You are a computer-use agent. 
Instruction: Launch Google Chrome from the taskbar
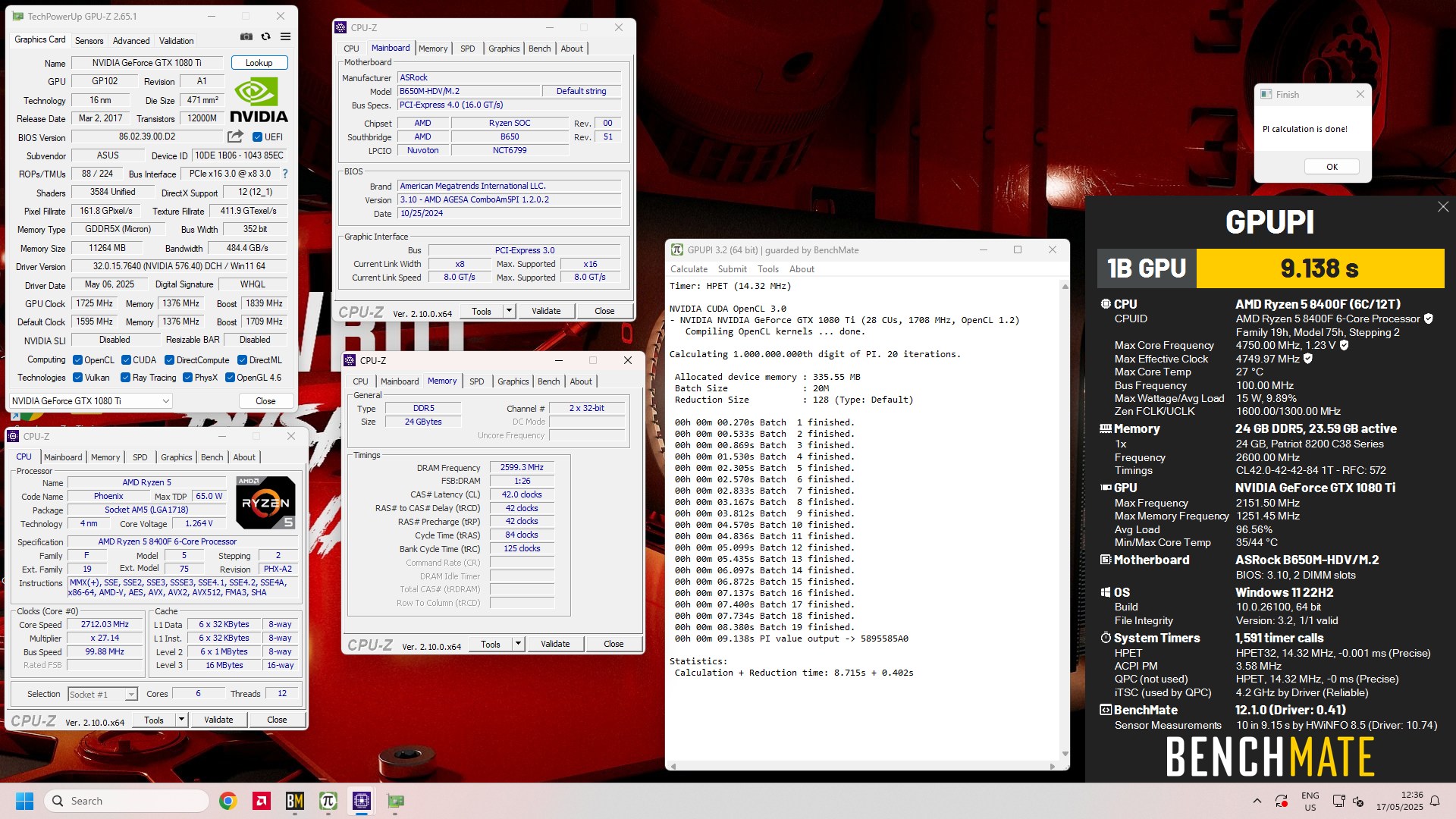(227, 801)
